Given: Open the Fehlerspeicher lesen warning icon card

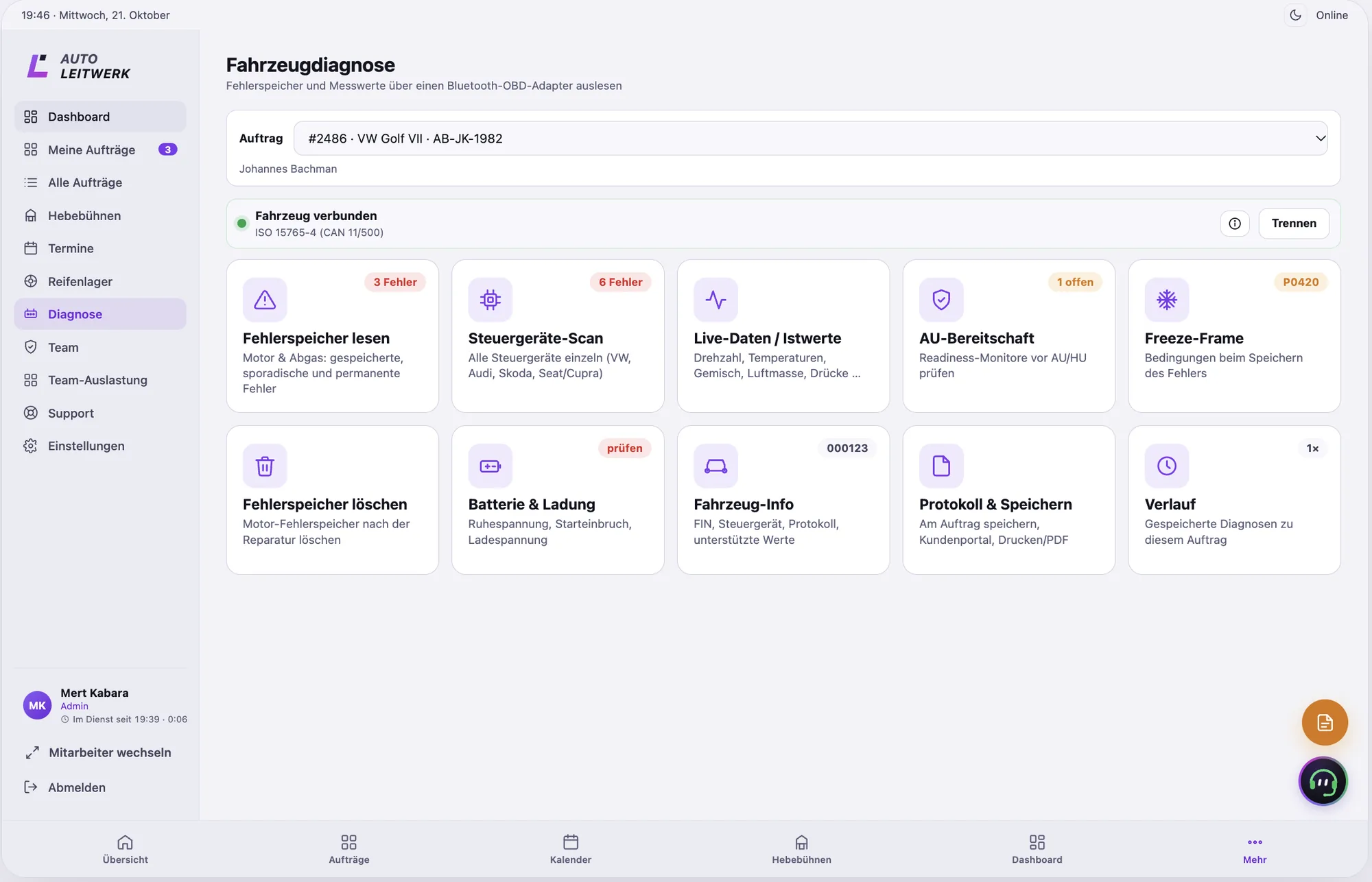Looking at the screenshot, I should 265,300.
